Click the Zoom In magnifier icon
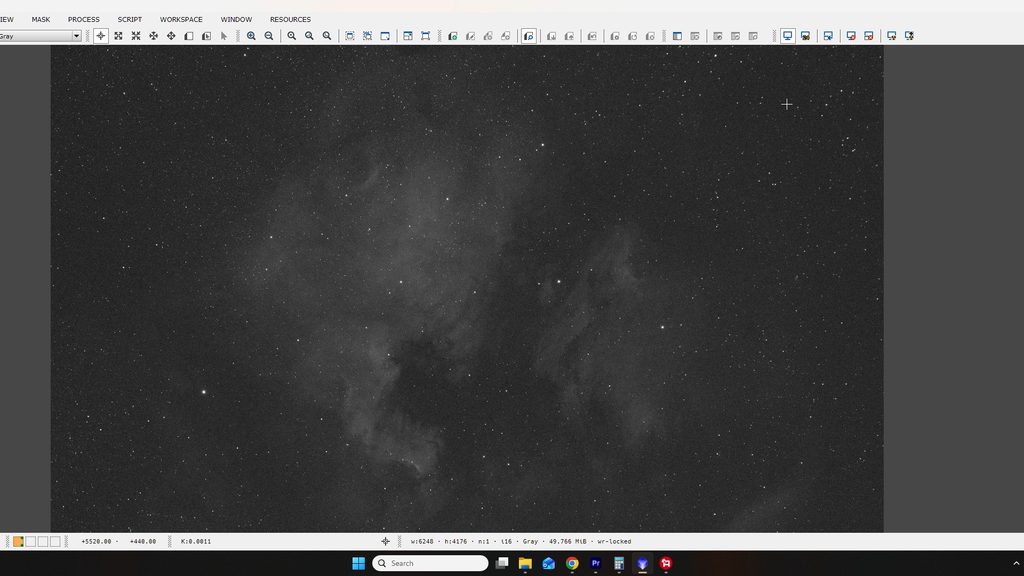The height and width of the screenshot is (576, 1024). tap(251, 36)
